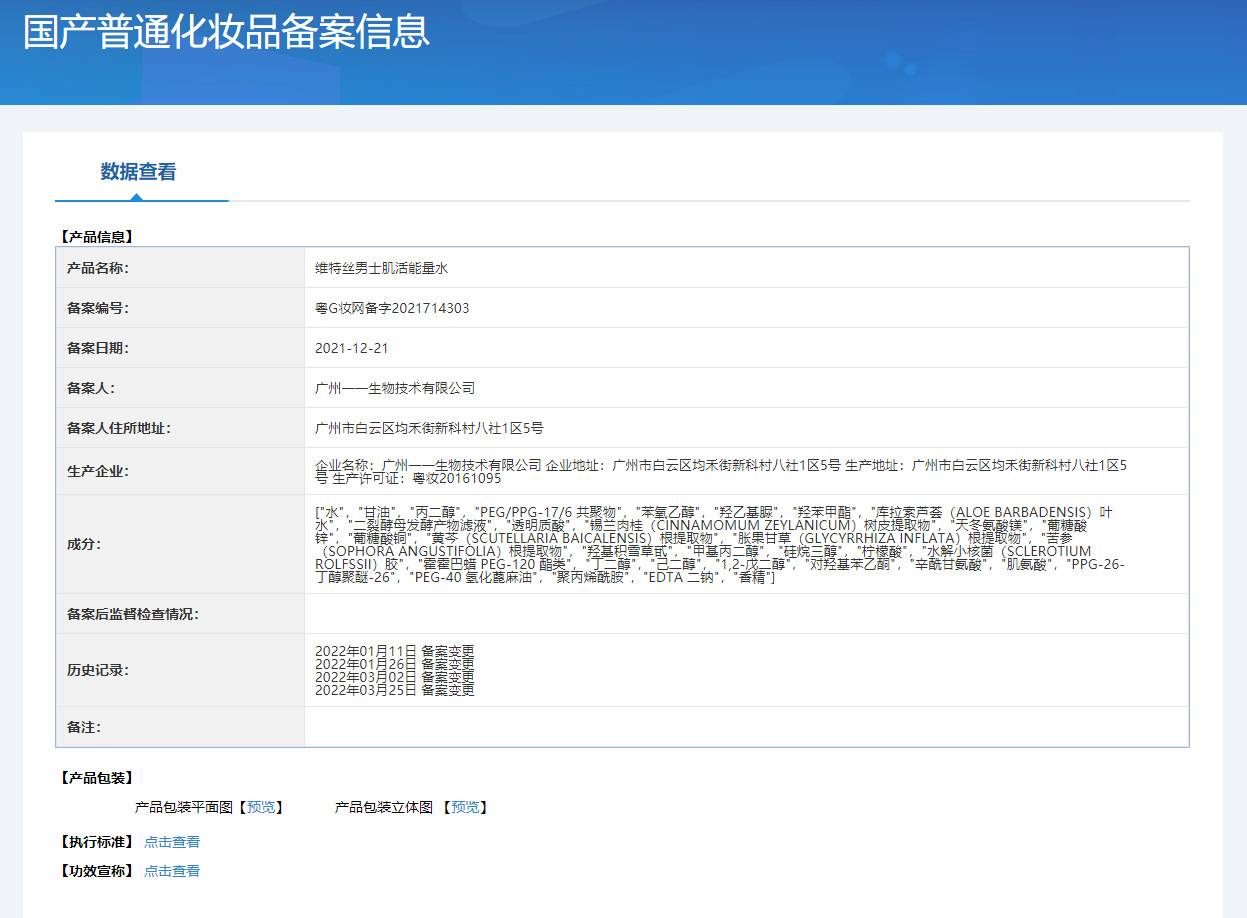Click 点击查看 next to 执行标准
This screenshot has height=918, width=1247.
[172, 842]
